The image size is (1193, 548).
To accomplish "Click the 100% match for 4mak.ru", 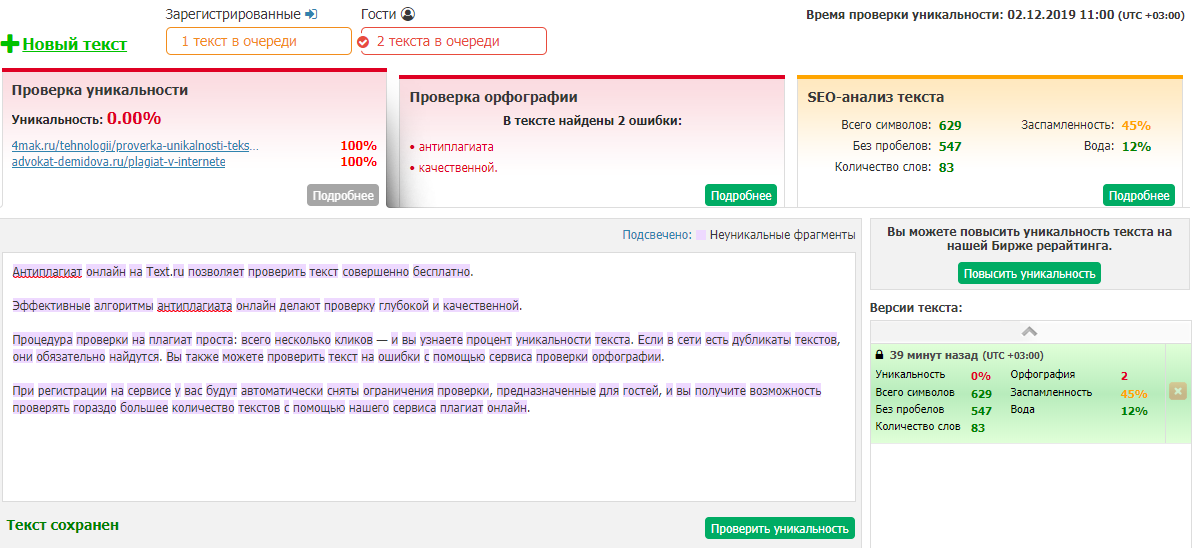I will tap(358, 145).
